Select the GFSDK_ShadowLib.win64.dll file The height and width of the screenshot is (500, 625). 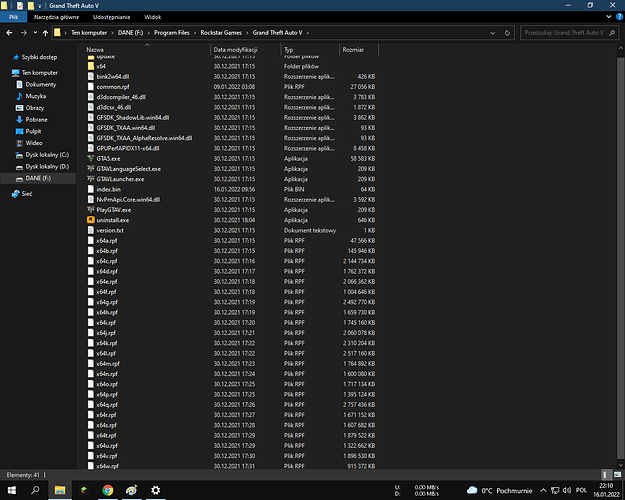tap(133, 118)
